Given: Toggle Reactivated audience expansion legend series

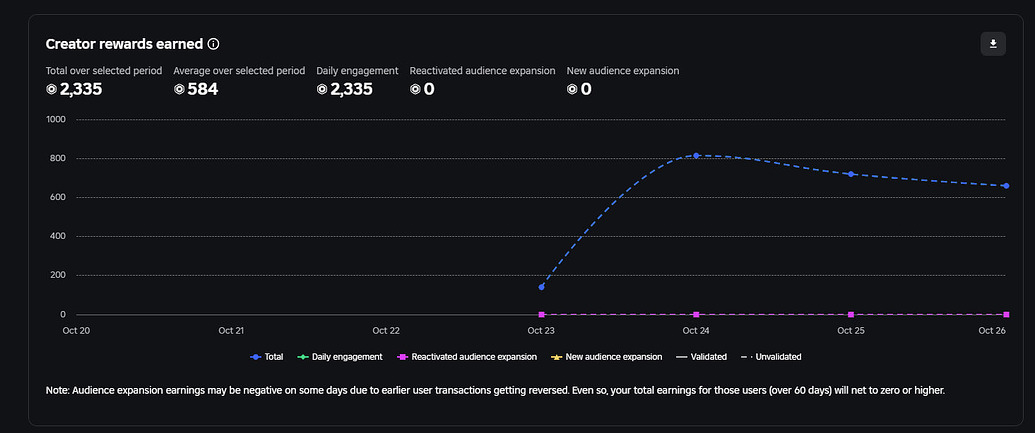Looking at the screenshot, I should click(467, 356).
